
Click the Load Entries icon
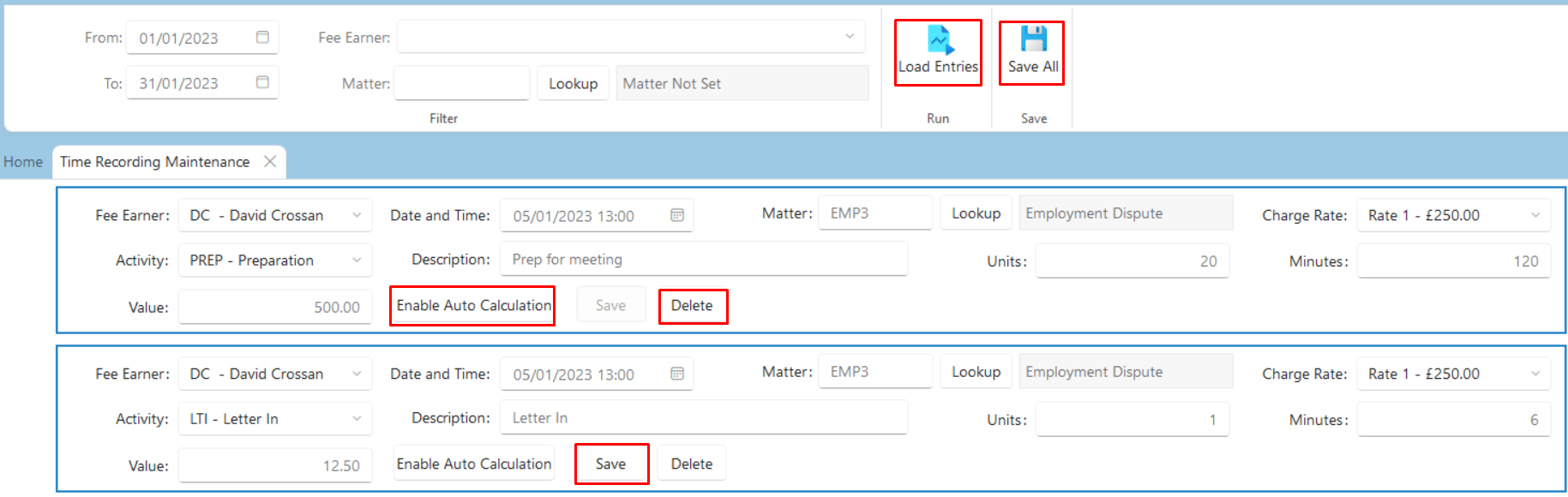[940, 40]
